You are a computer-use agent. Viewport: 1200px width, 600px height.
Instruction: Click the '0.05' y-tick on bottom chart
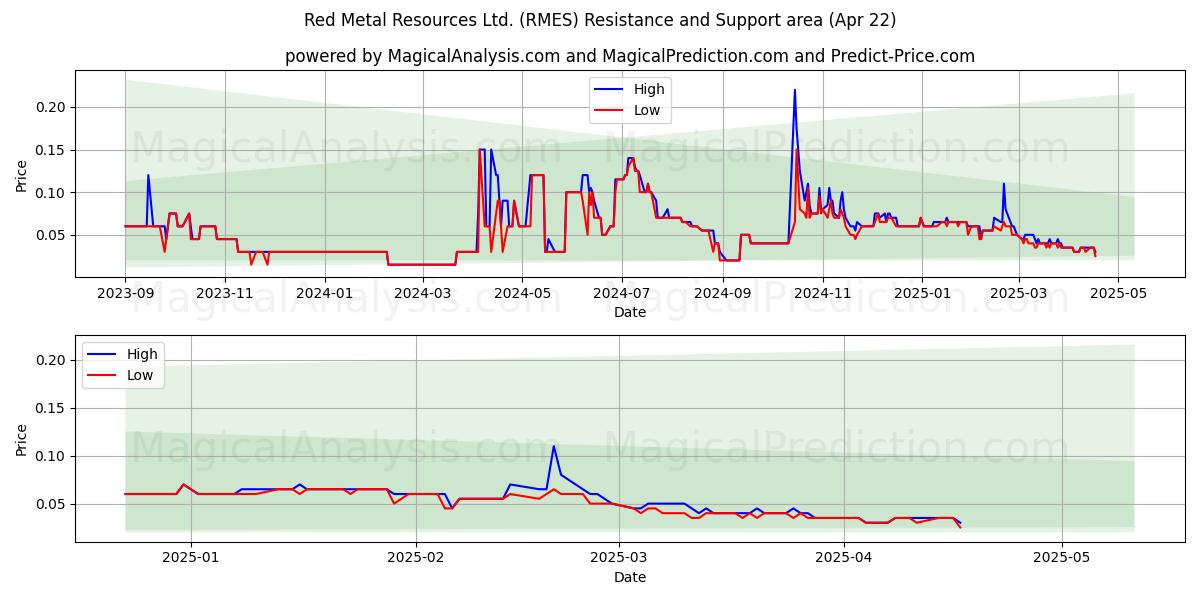(x=51, y=504)
